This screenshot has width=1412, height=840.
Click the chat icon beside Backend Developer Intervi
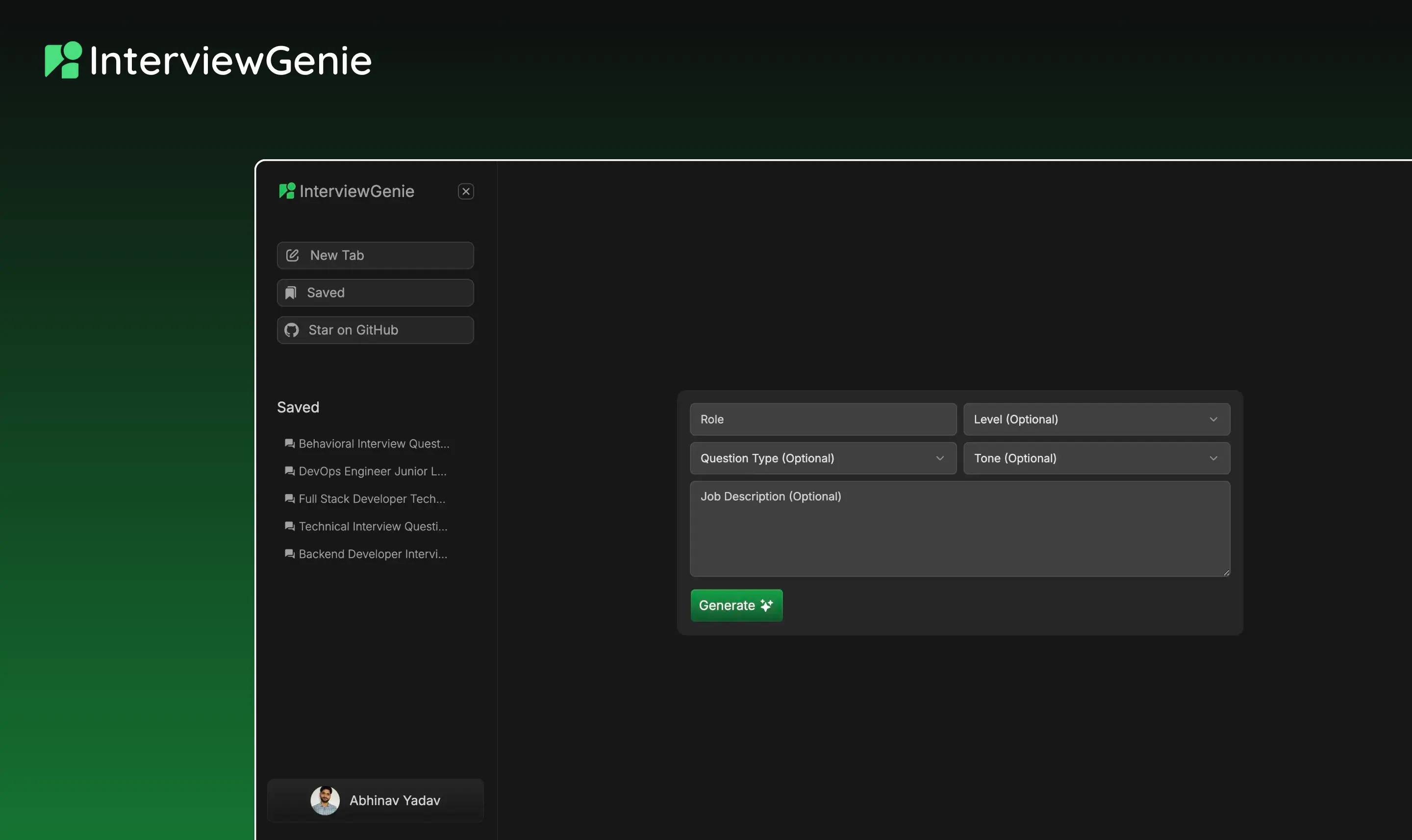(289, 554)
